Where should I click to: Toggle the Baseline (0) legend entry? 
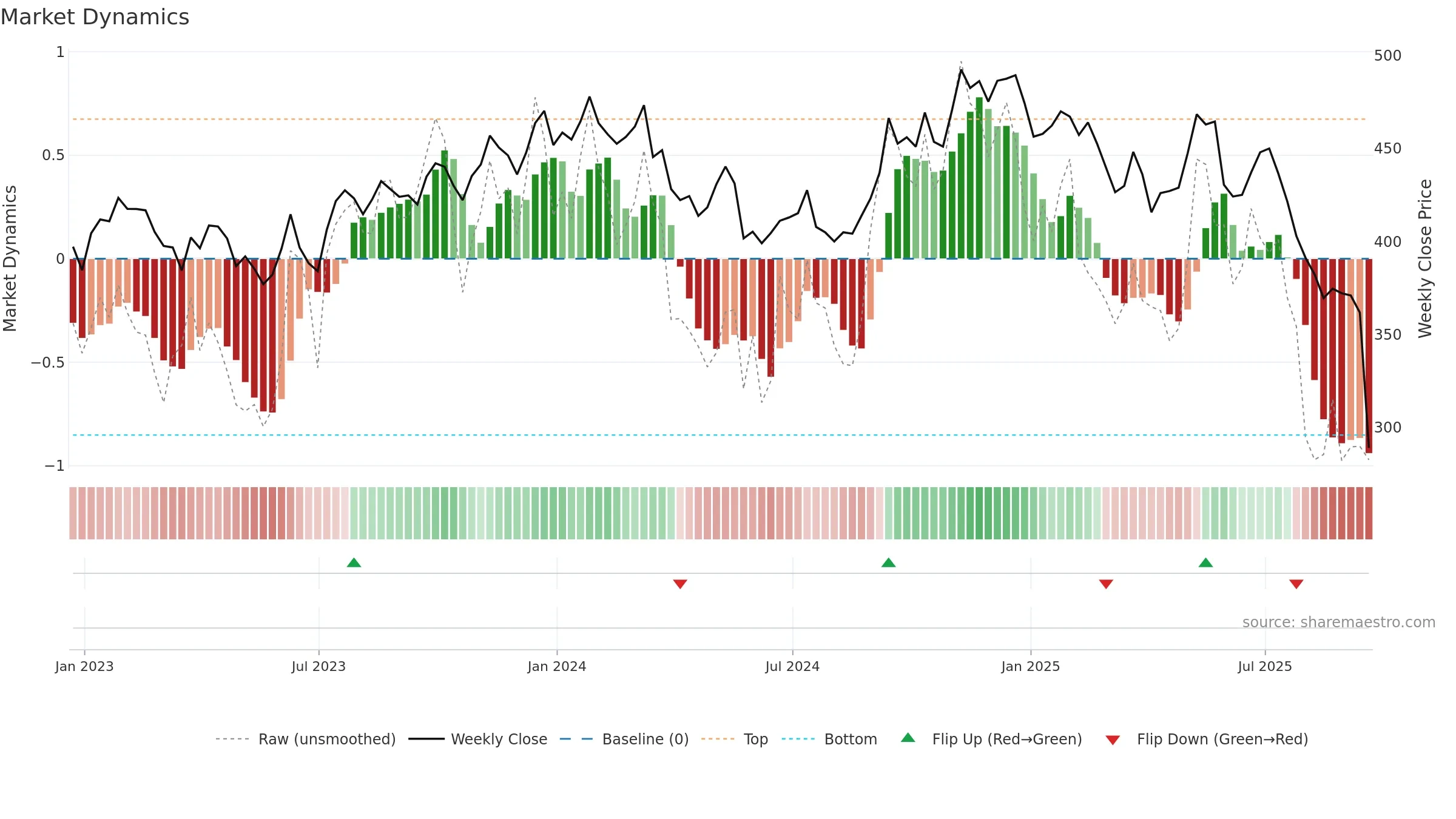pos(624,739)
